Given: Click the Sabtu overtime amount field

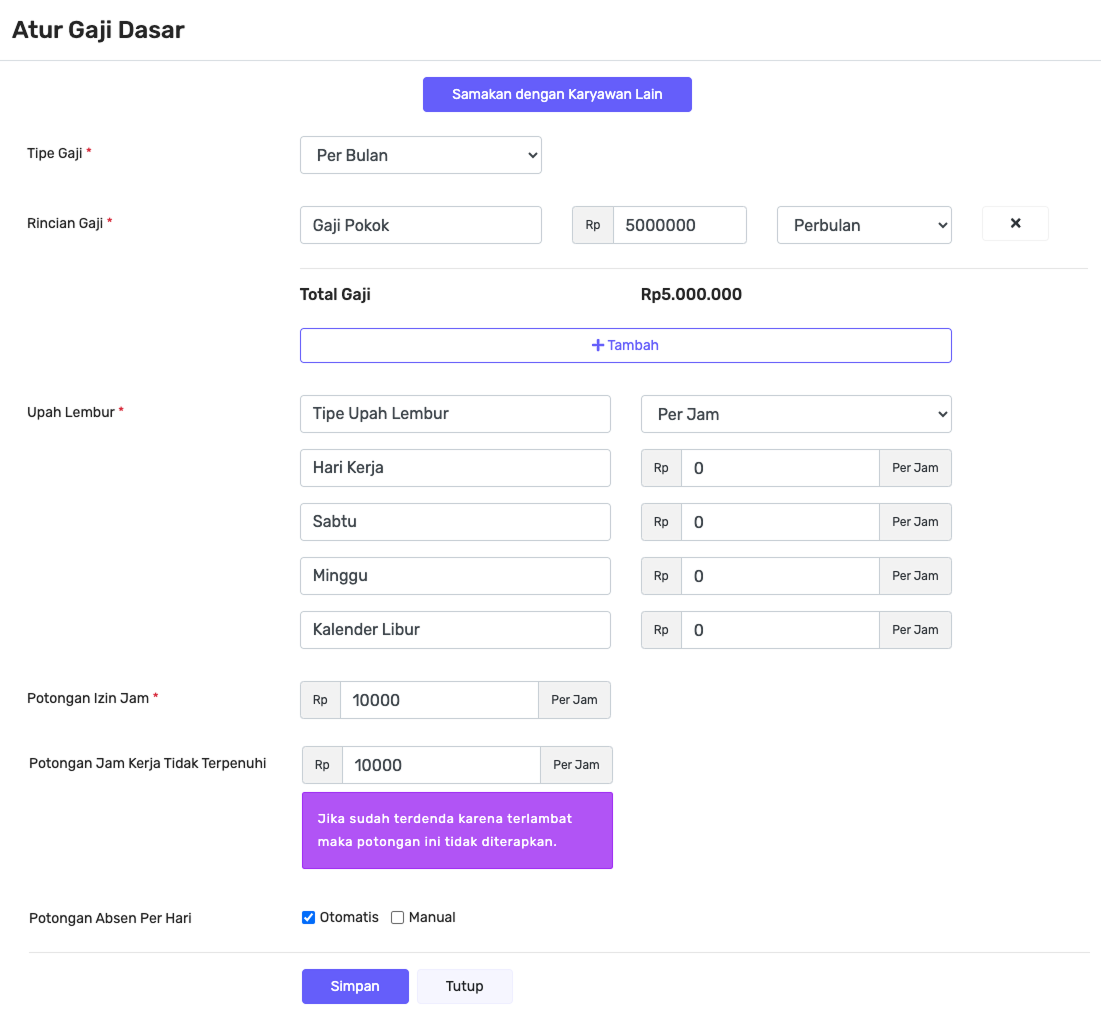Looking at the screenshot, I should [x=779, y=522].
